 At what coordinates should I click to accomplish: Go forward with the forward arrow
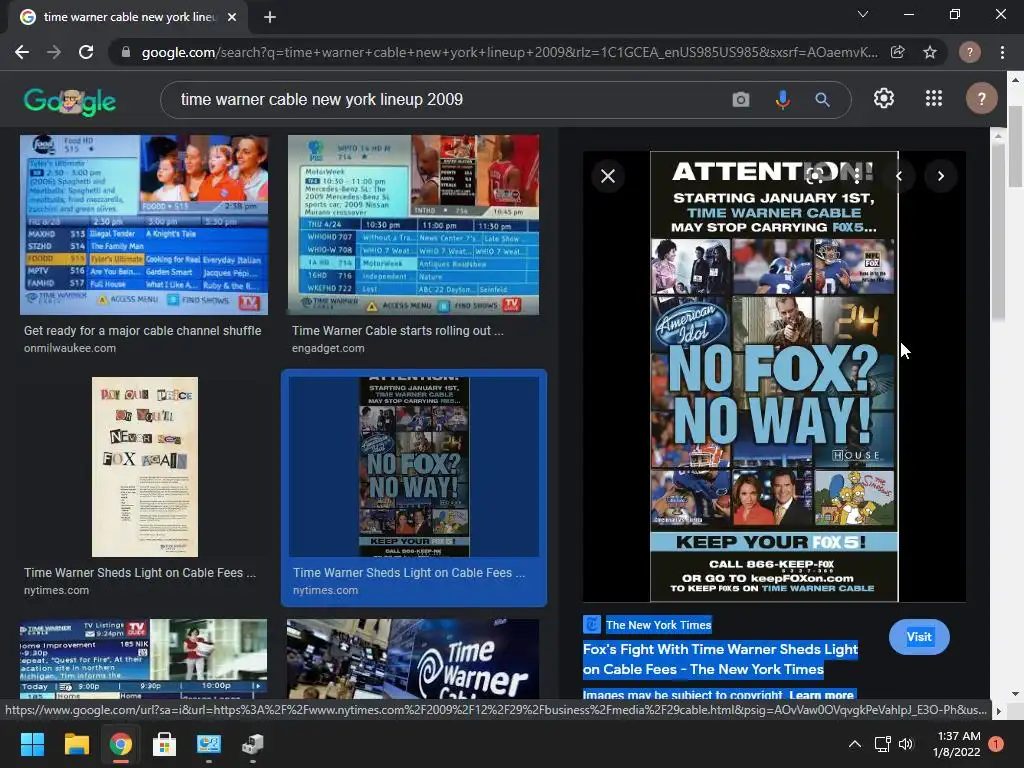coord(54,52)
